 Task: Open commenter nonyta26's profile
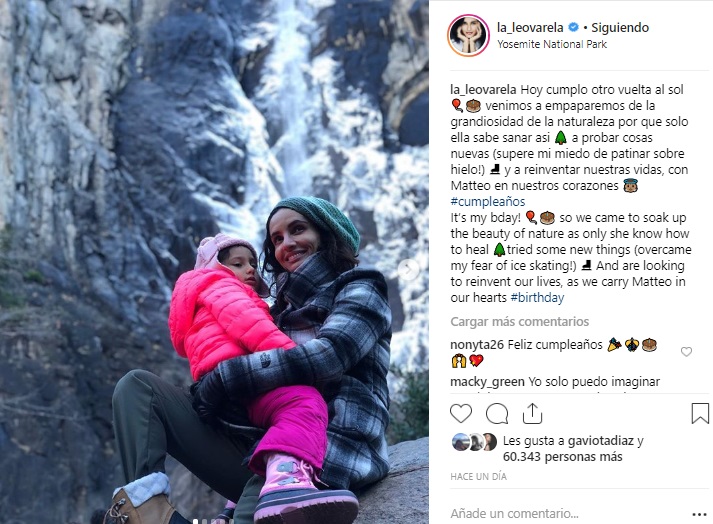(477, 345)
